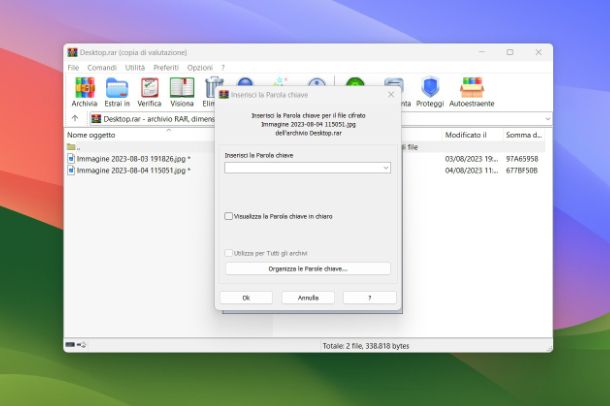Expand the Parola chiave combo box arrow
Viewport: 610px width, 406px height.
tap(386, 168)
